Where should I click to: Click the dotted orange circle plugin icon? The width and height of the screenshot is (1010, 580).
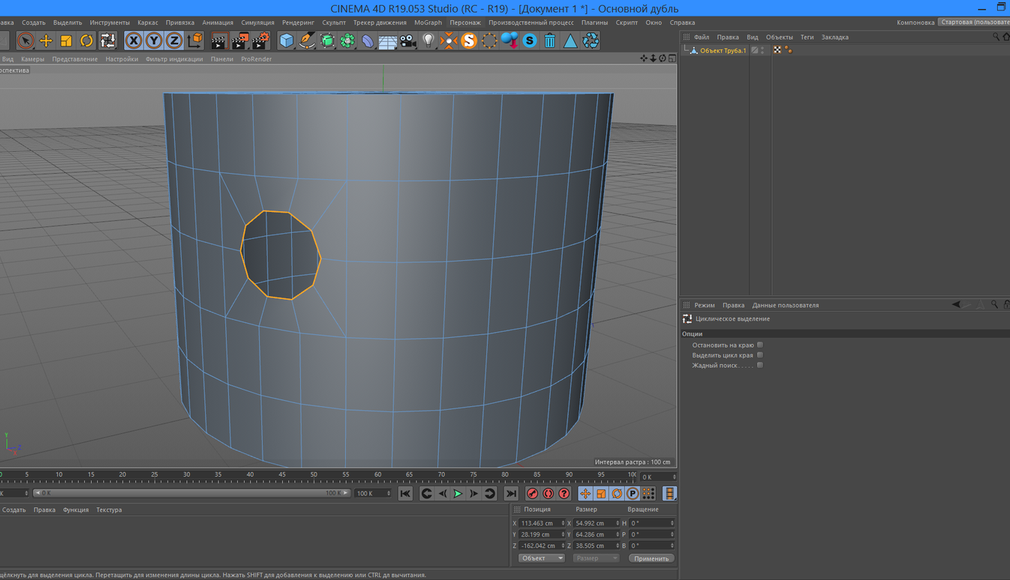click(490, 41)
